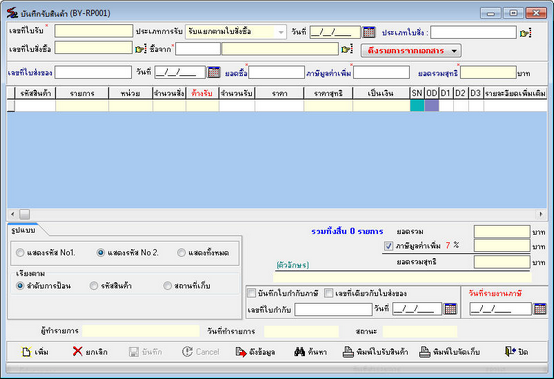Select แสดงรหัส No1. radio button
The width and height of the screenshot is (554, 379).
click(20, 253)
